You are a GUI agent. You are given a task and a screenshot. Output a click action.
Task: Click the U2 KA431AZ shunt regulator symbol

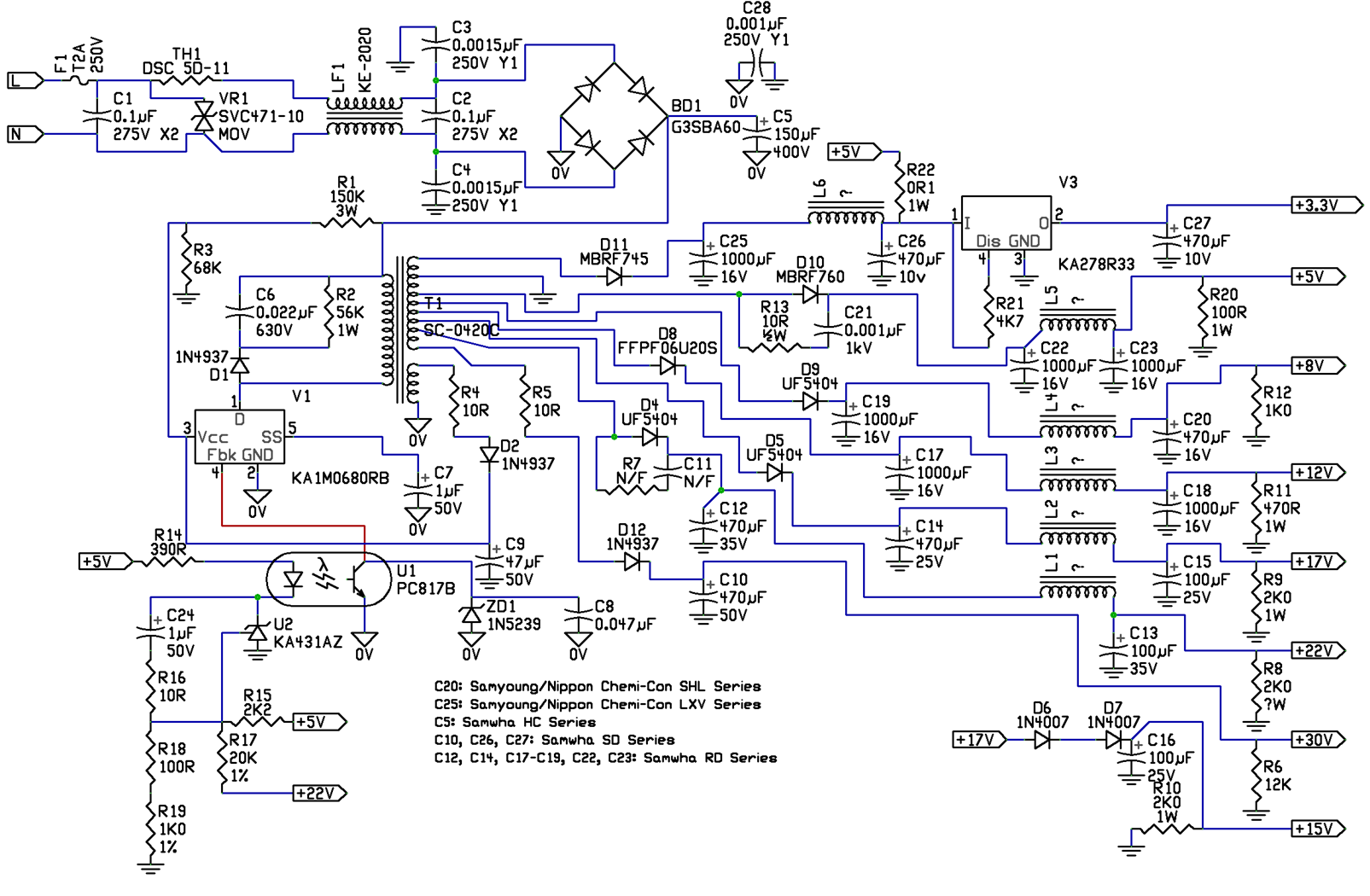(x=257, y=633)
